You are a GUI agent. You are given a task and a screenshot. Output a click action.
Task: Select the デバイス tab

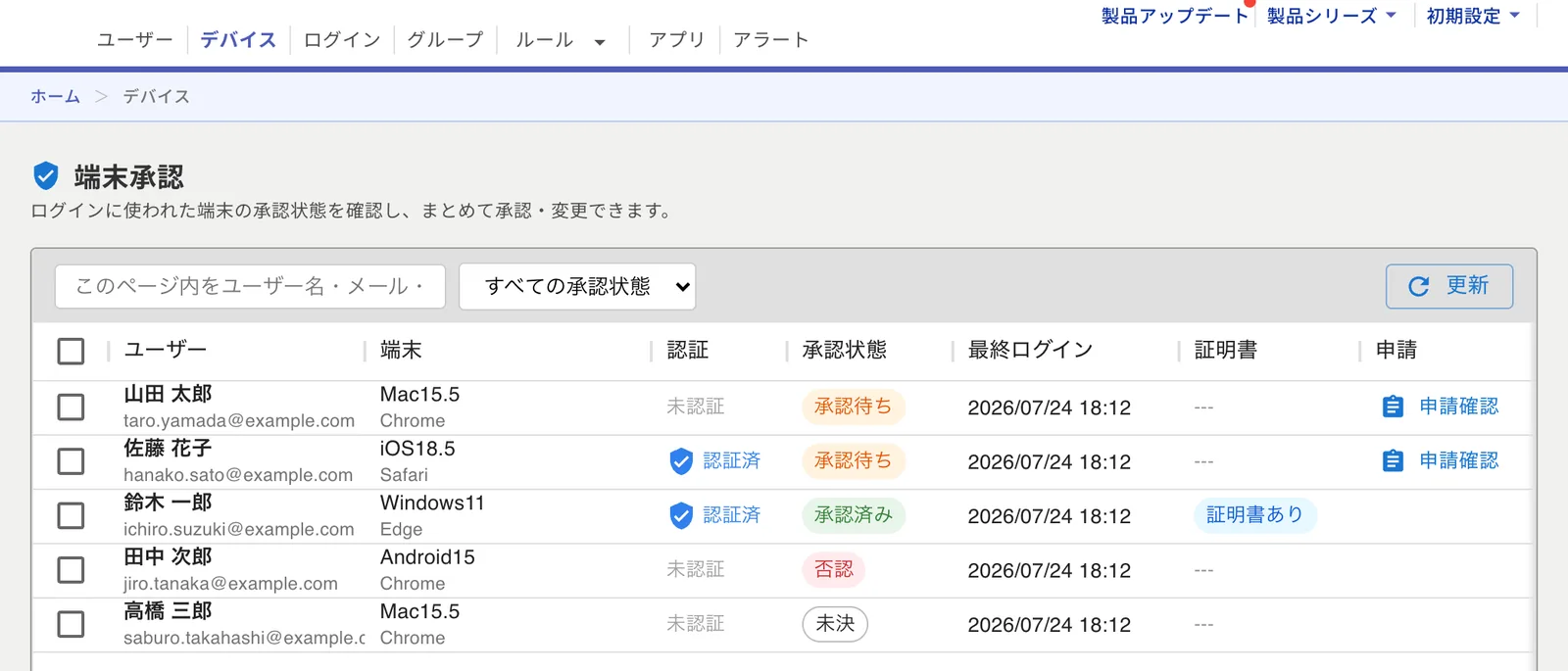pyautogui.click(x=238, y=39)
